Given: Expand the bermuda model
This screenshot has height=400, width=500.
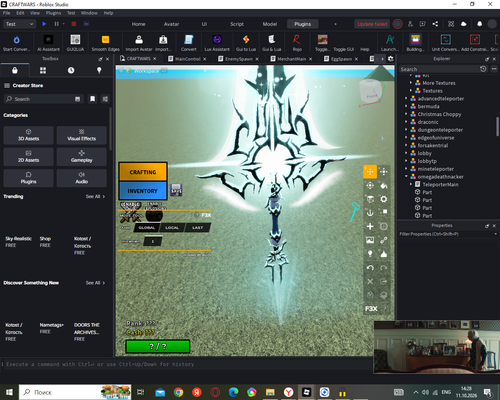Looking at the screenshot, I should point(406,106).
